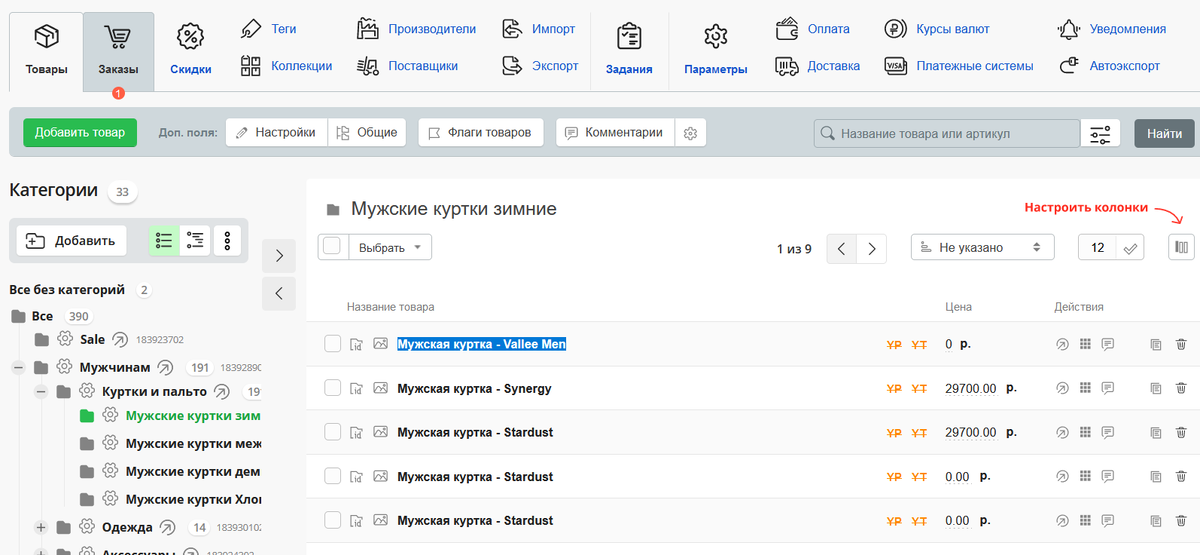Viewport: 1200px width, 555px height.
Task: Collapse the Куртки и пальто category
Action: (41, 391)
